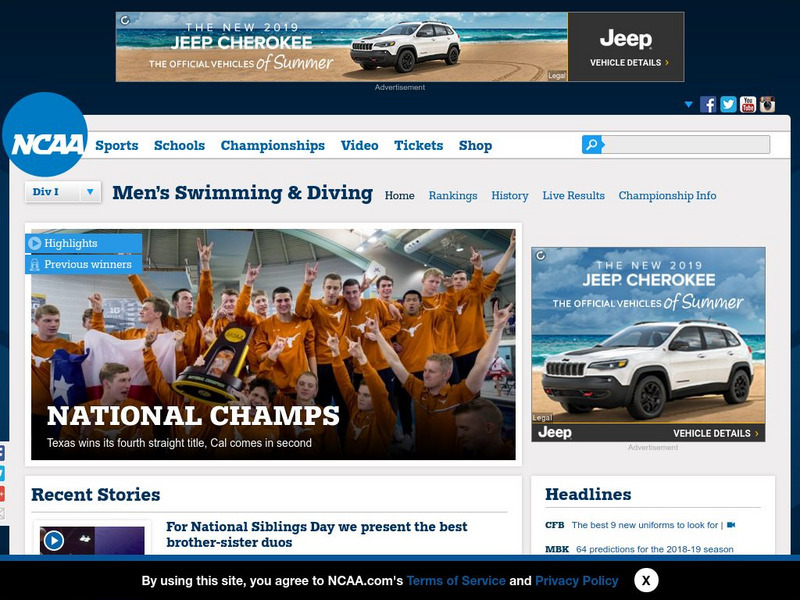
Task: Click Vehicle Details in top Jeep banner
Action: (629, 63)
